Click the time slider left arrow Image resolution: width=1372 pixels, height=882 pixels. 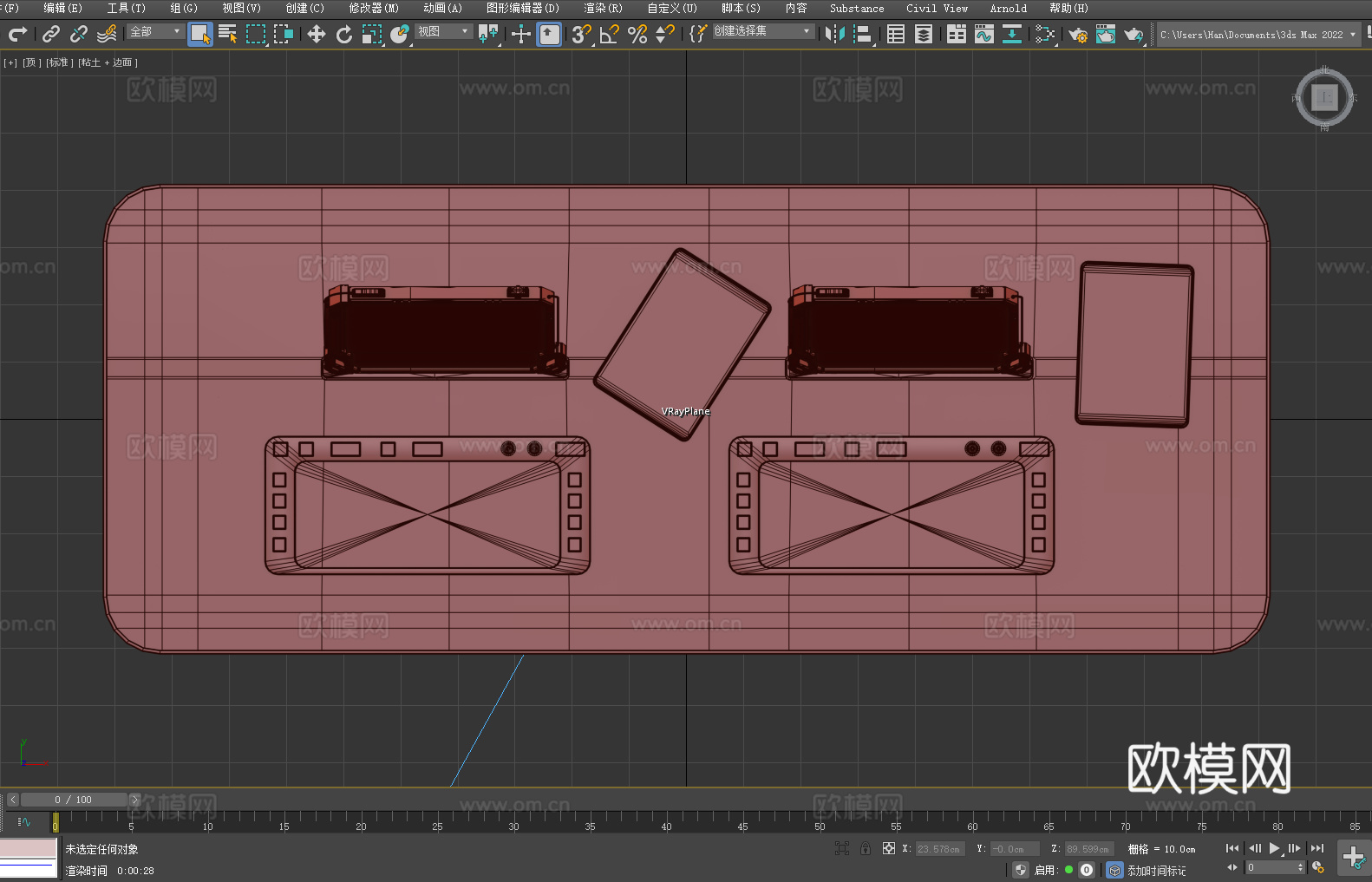click(x=12, y=800)
